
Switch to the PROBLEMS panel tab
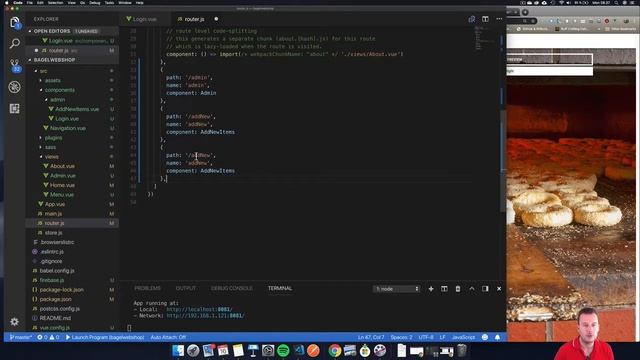147,288
